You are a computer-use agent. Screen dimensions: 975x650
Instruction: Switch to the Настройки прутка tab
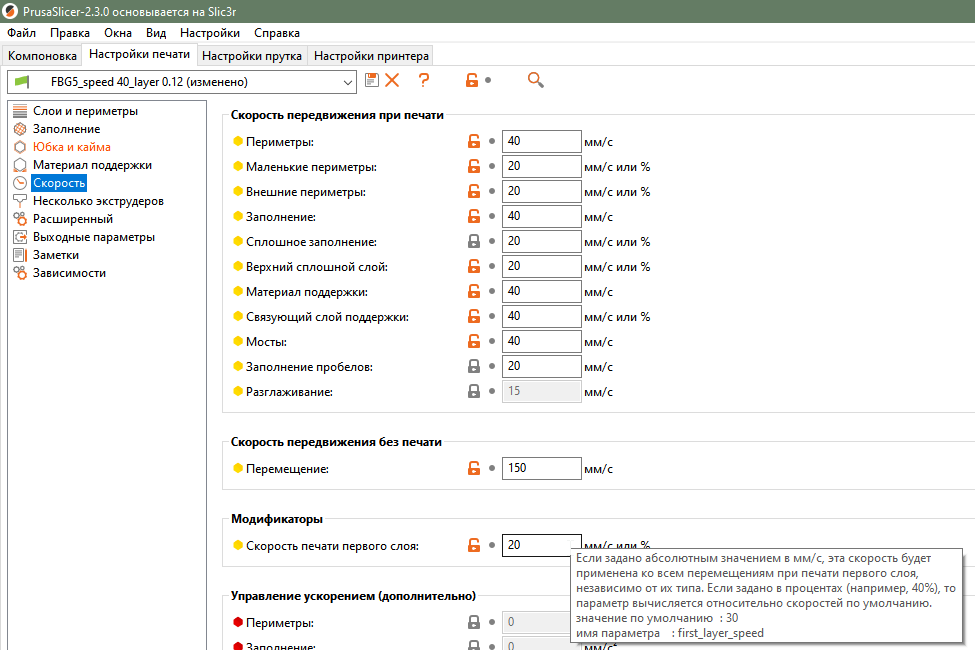click(252, 56)
